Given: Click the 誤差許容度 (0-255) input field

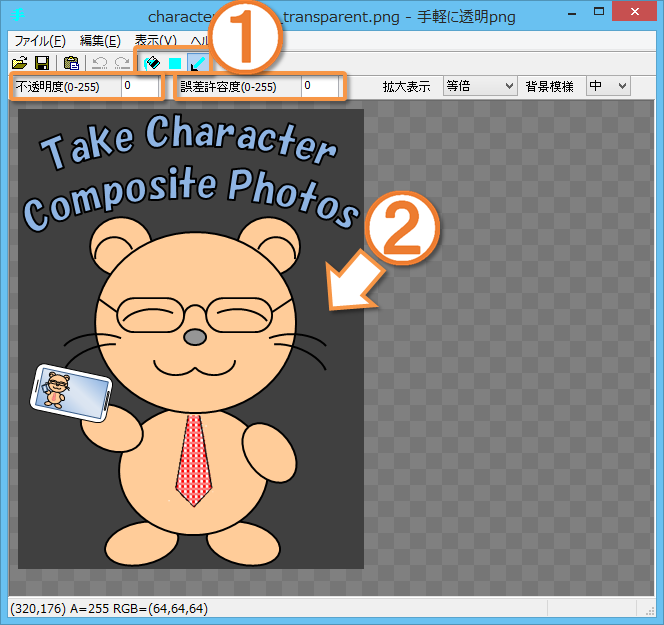Looking at the screenshot, I should pos(320,87).
